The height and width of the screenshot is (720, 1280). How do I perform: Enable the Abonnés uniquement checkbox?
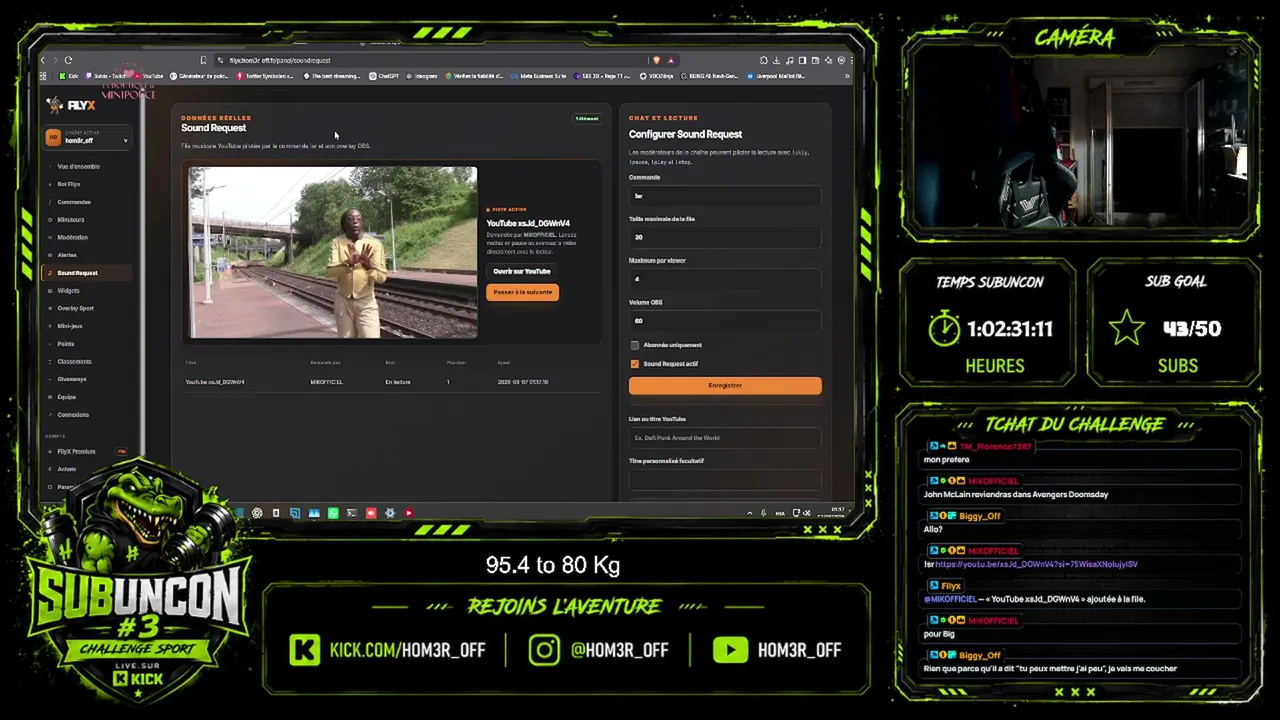[x=634, y=345]
